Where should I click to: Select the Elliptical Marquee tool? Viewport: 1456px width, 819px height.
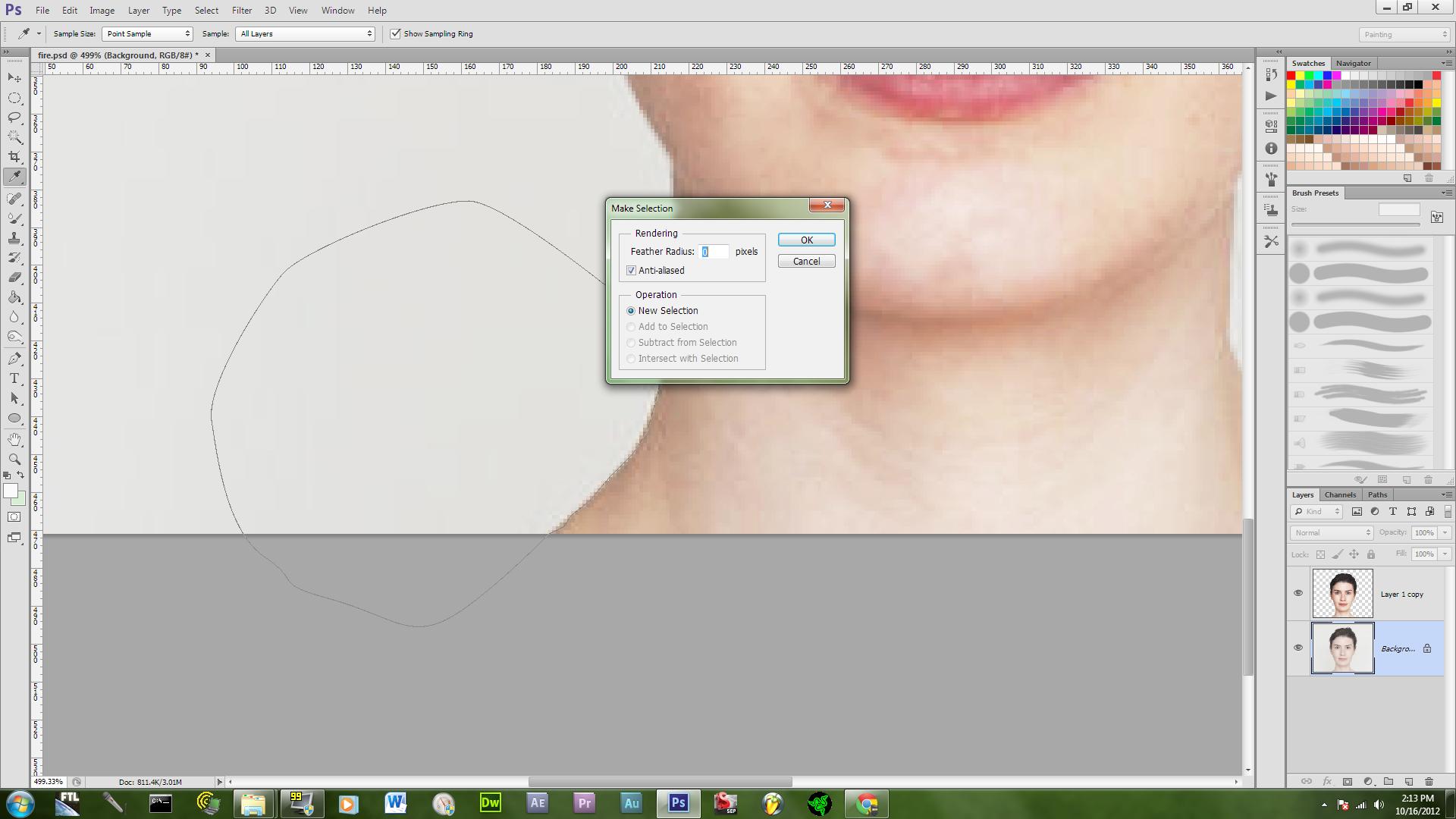tap(14, 98)
